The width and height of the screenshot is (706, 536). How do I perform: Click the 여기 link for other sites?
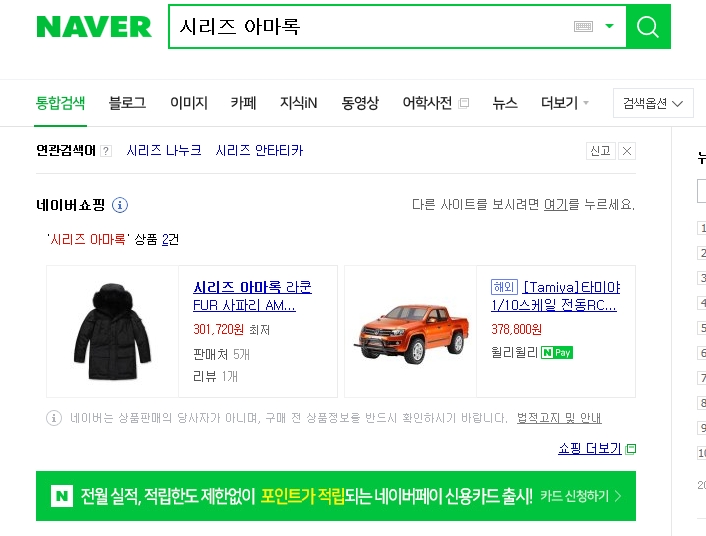click(x=556, y=205)
